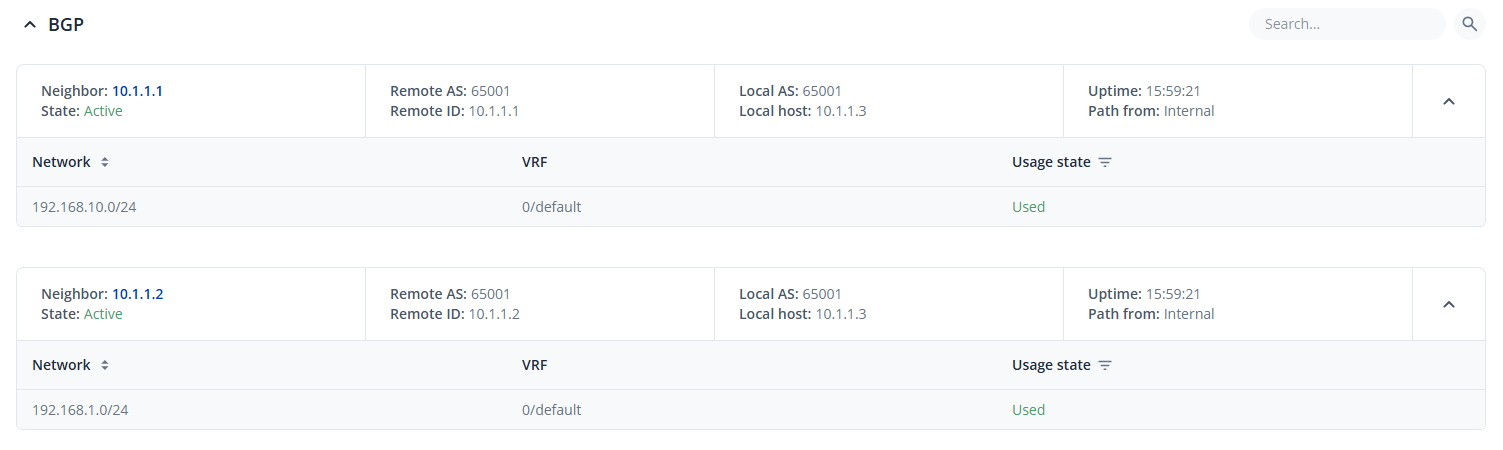Collapse the neighbor 10.1.1.1 panel
1503x450 pixels.
click(1448, 101)
